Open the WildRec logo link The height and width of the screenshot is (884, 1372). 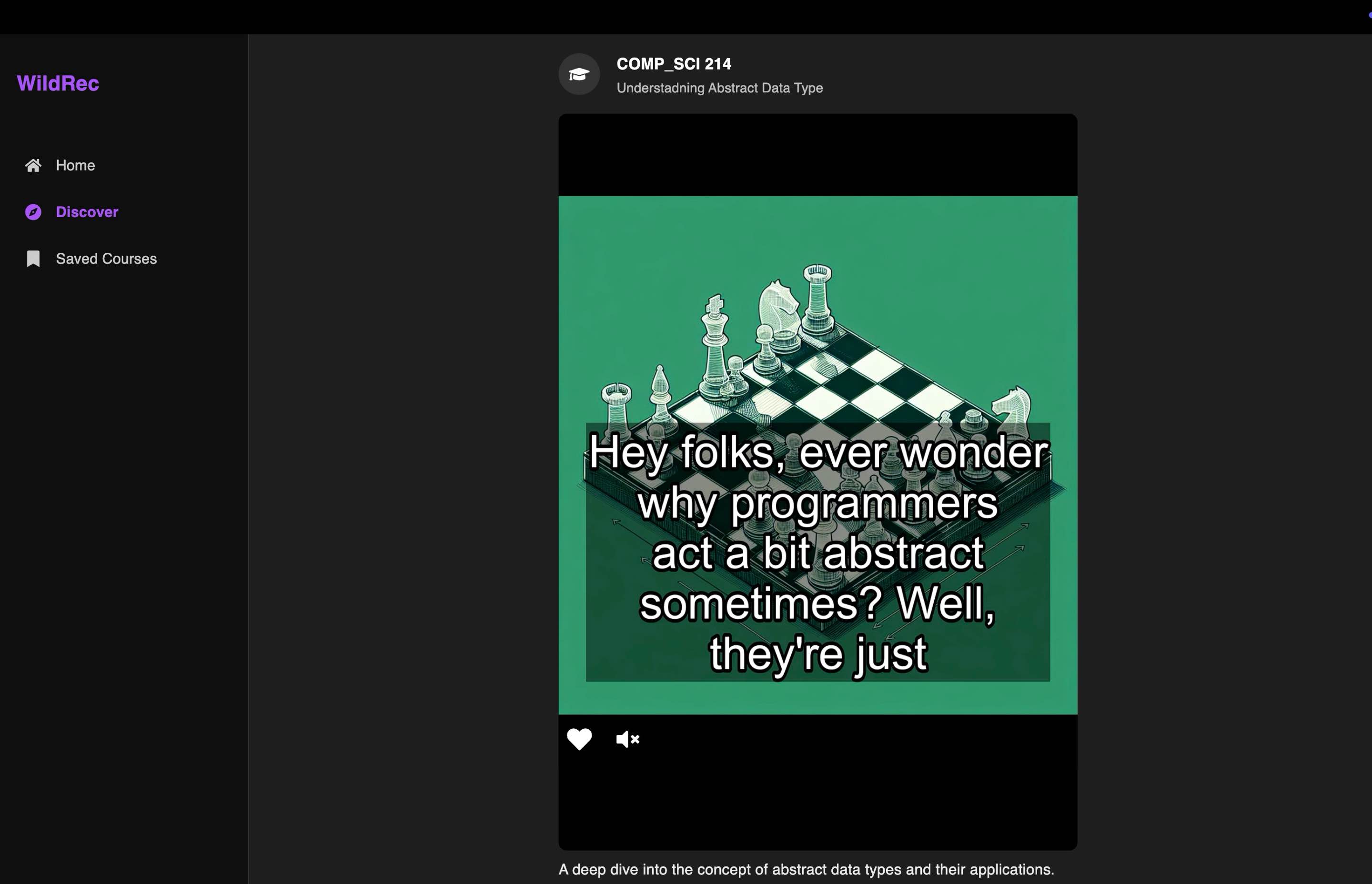pyautogui.click(x=58, y=83)
